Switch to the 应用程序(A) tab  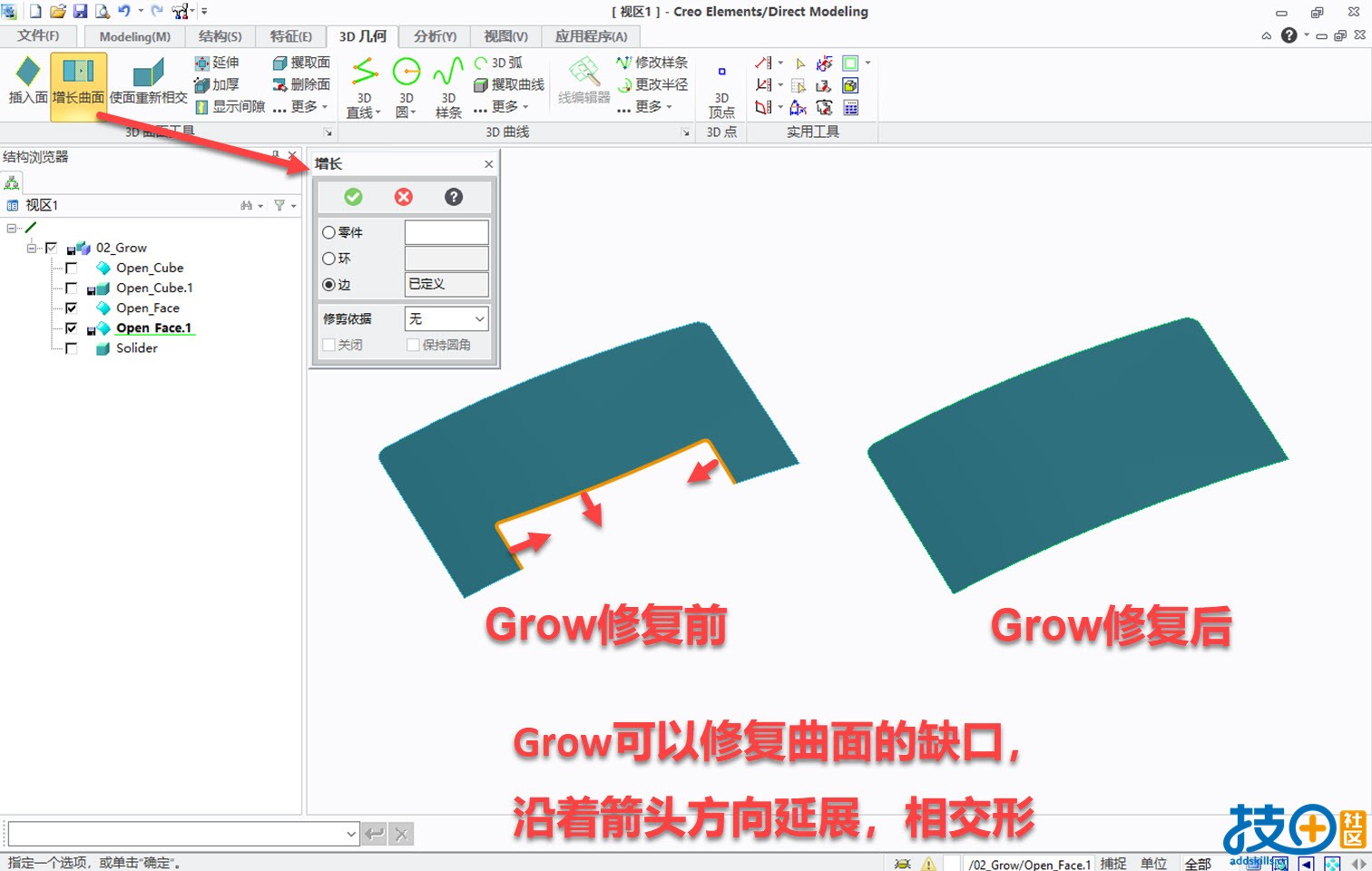click(x=592, y=36)
